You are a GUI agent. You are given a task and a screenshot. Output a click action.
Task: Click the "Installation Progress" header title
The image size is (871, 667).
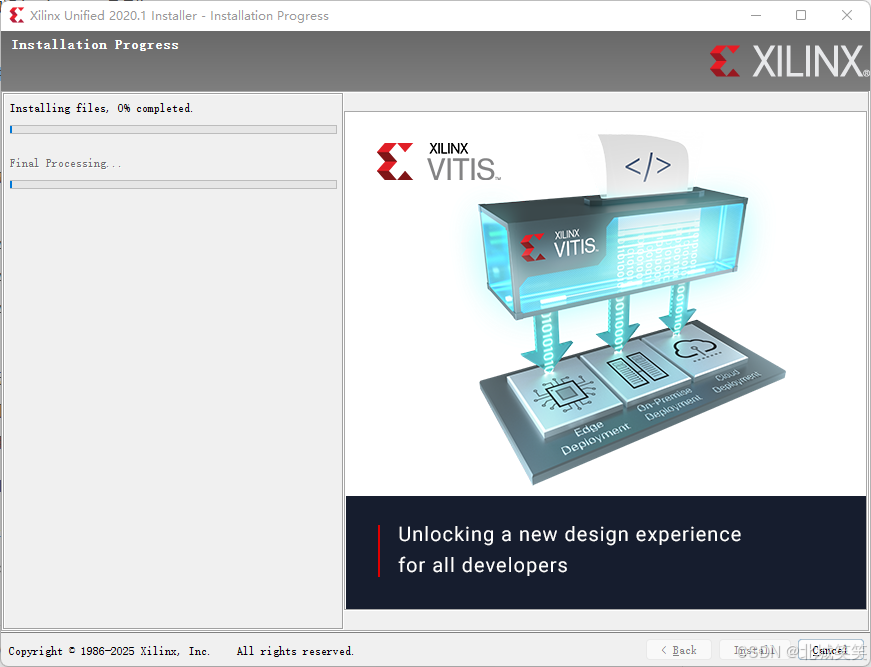[x=95, y=44]
